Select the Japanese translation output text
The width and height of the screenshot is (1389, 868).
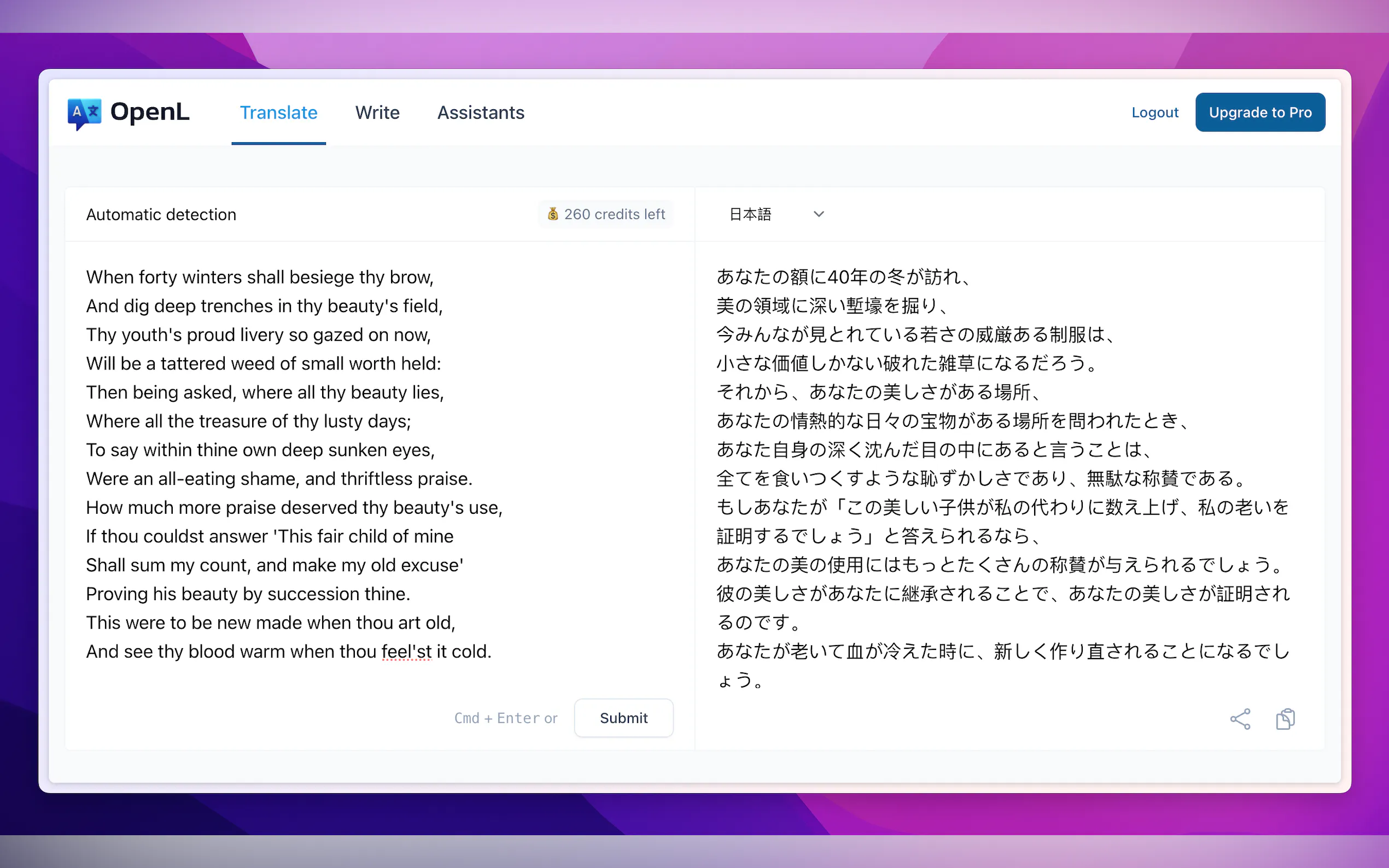tap(976, 459)
